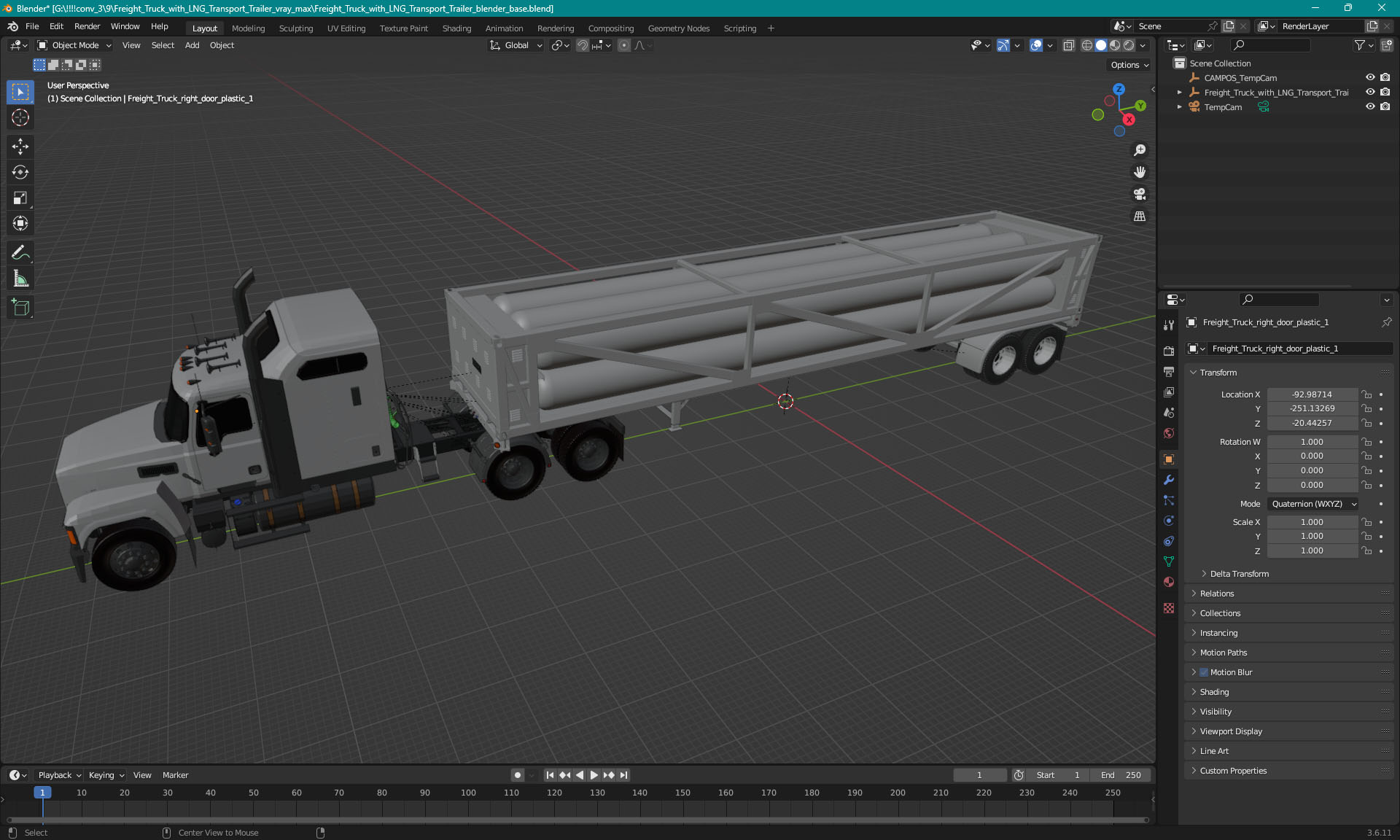Click the End frame field
1400x840 pixels.
coord(1124,775)
